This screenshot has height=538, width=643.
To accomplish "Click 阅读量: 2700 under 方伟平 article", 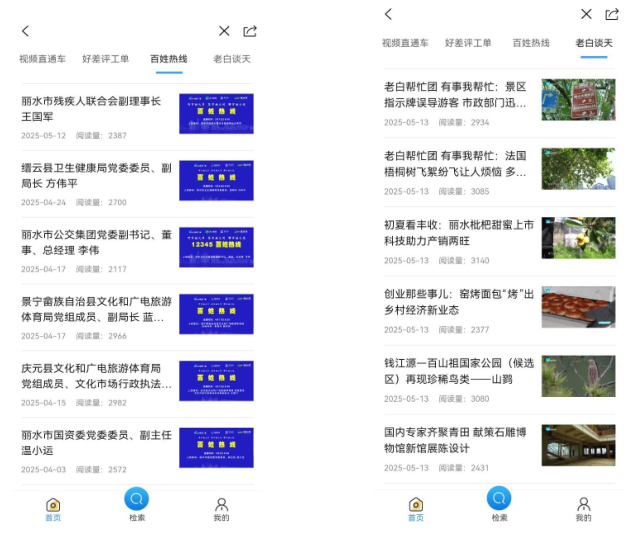I will (101, 203).
